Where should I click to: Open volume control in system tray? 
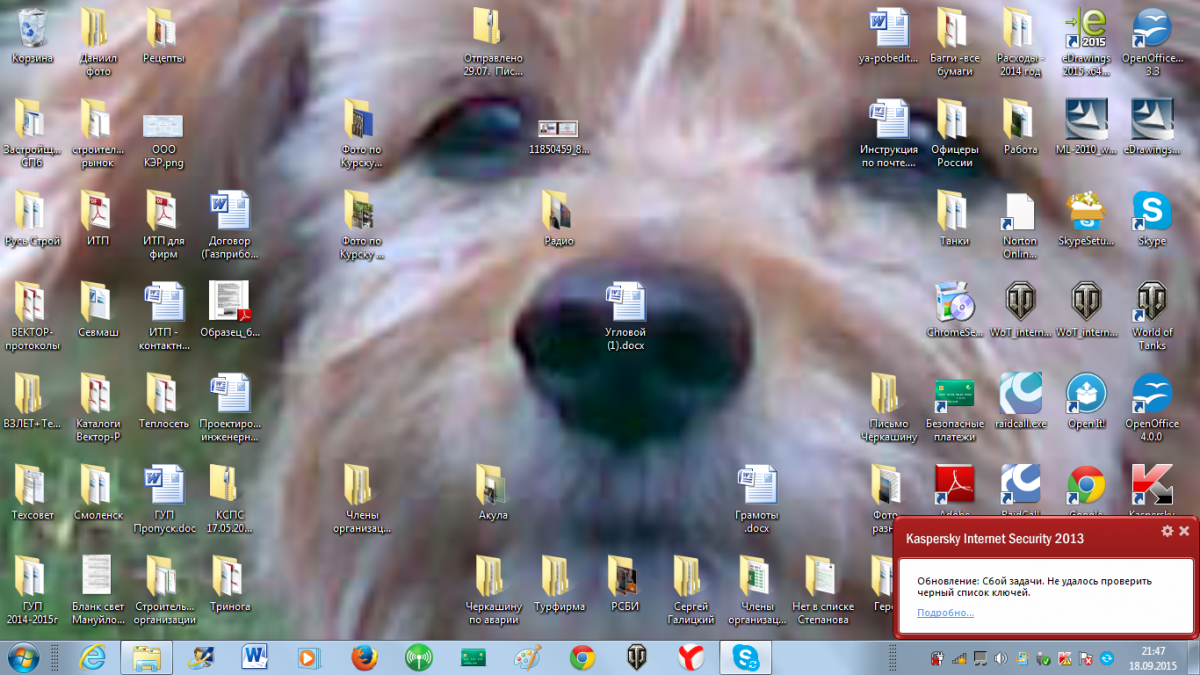(999, 658)
